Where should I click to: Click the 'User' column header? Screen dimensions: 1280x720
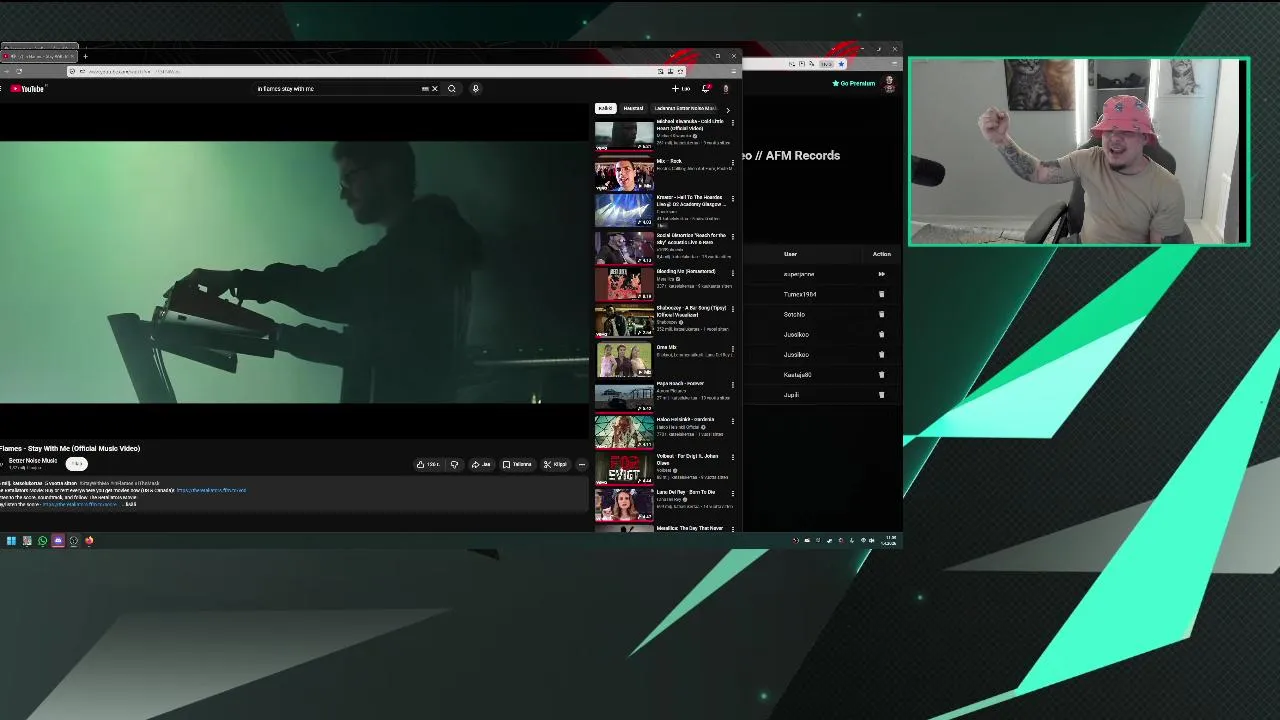click(x=790, y=254)
